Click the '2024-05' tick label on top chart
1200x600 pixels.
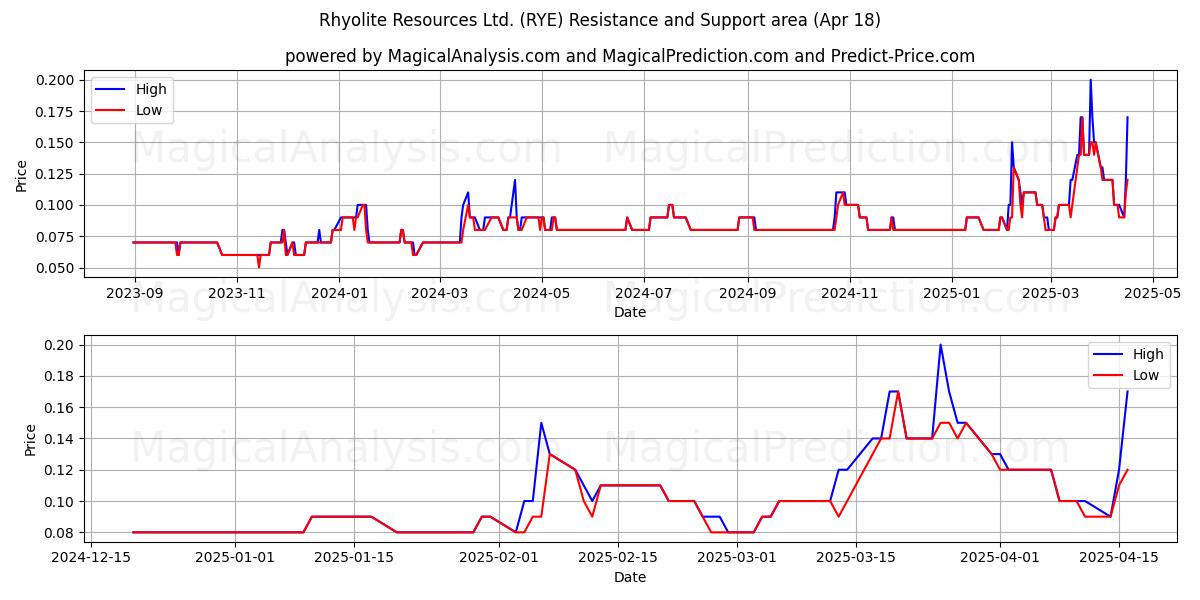(541, 293)
